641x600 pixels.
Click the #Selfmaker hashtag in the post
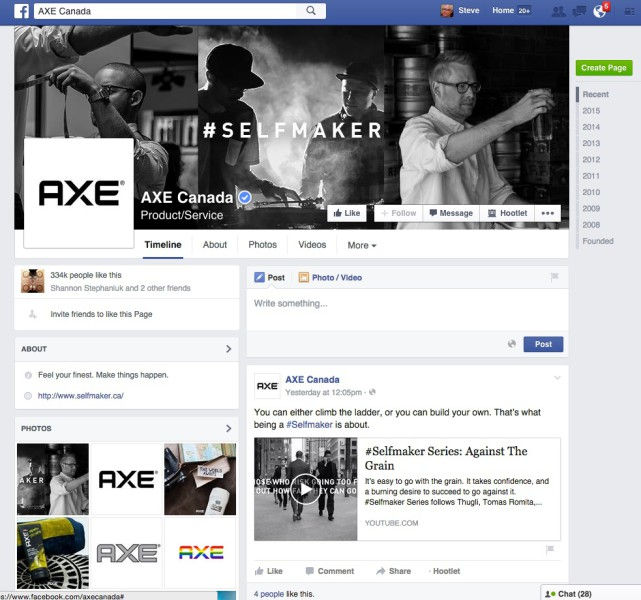pyautogui.click(x=309, y=425)
